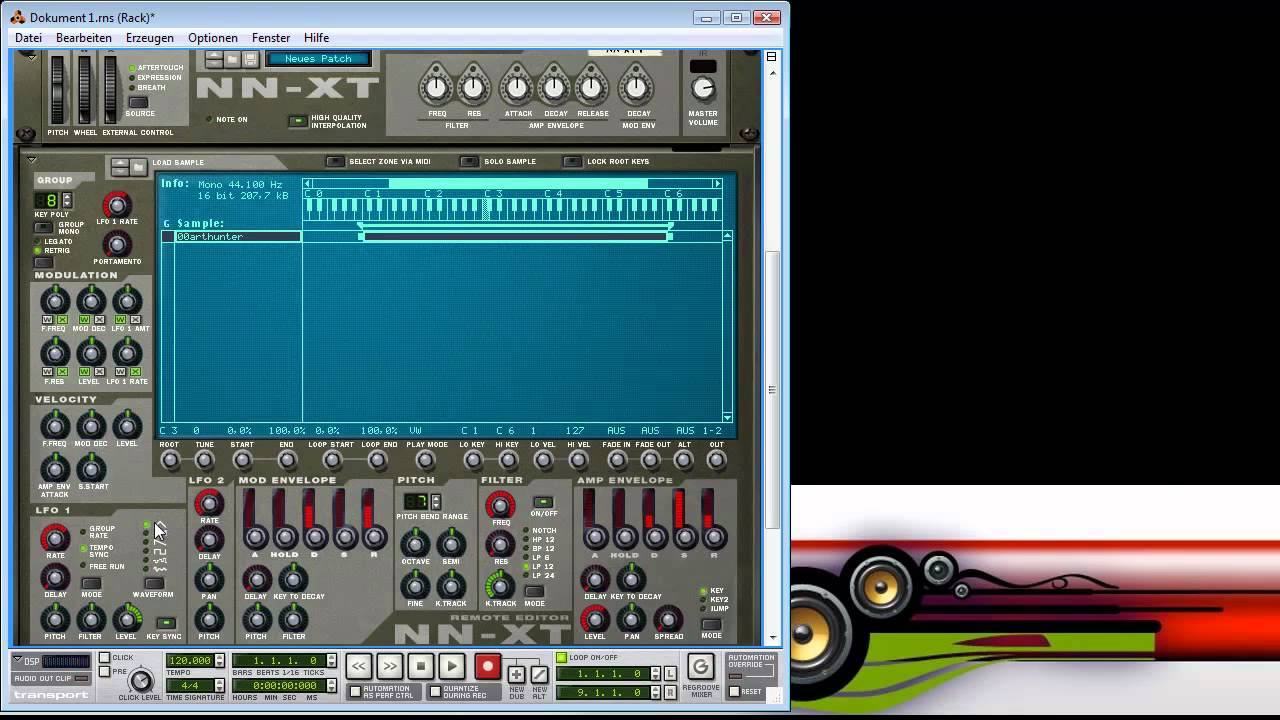Open patch browser folder icon beside Neues Patch
1280x720 pixels.
(x=232, y=60)
